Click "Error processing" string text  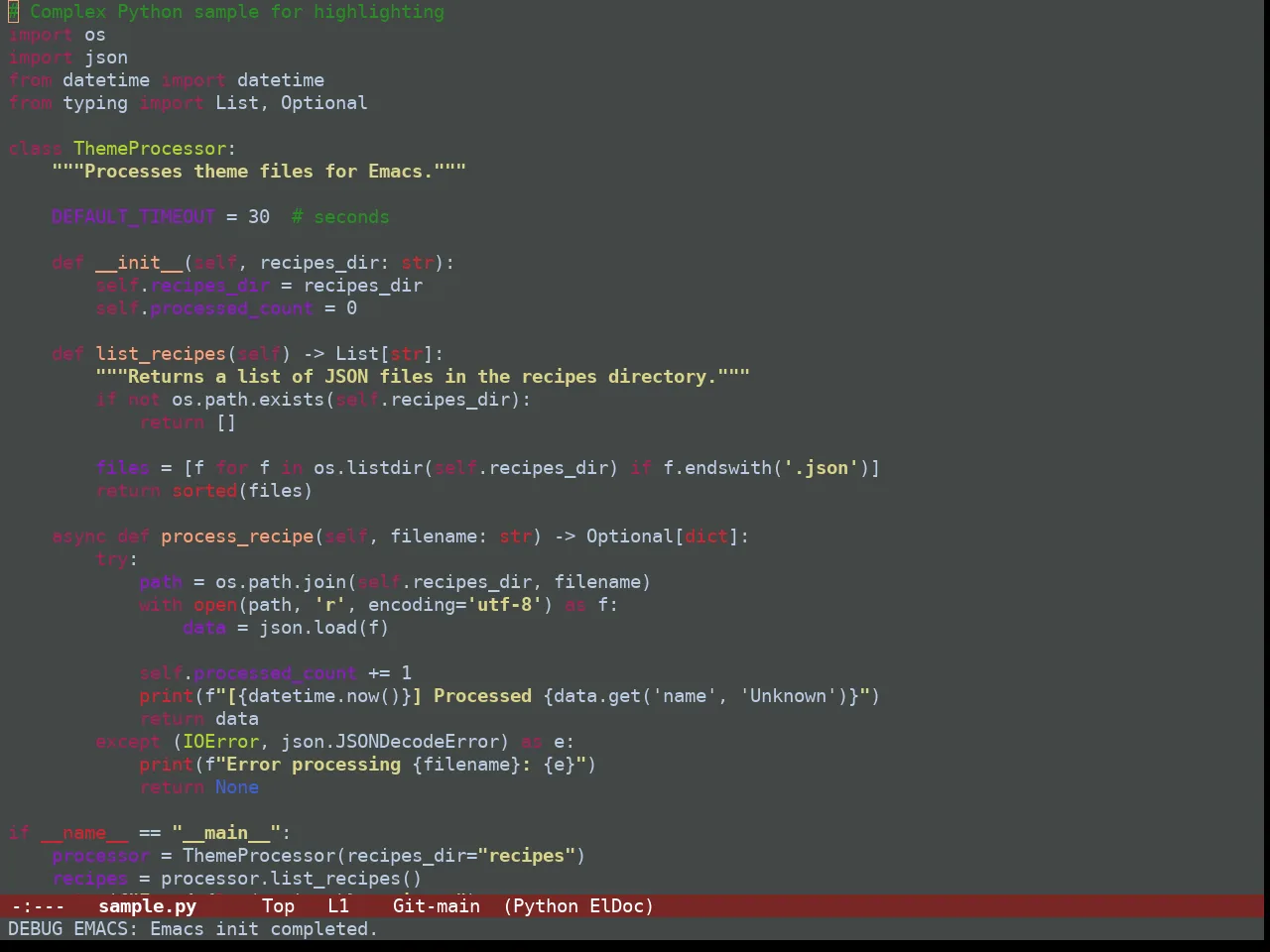[314, 765]
